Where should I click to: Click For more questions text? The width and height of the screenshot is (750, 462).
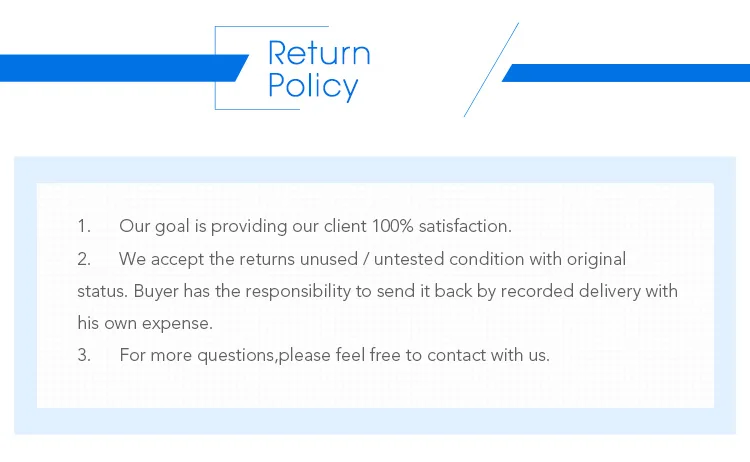(197, 355)
